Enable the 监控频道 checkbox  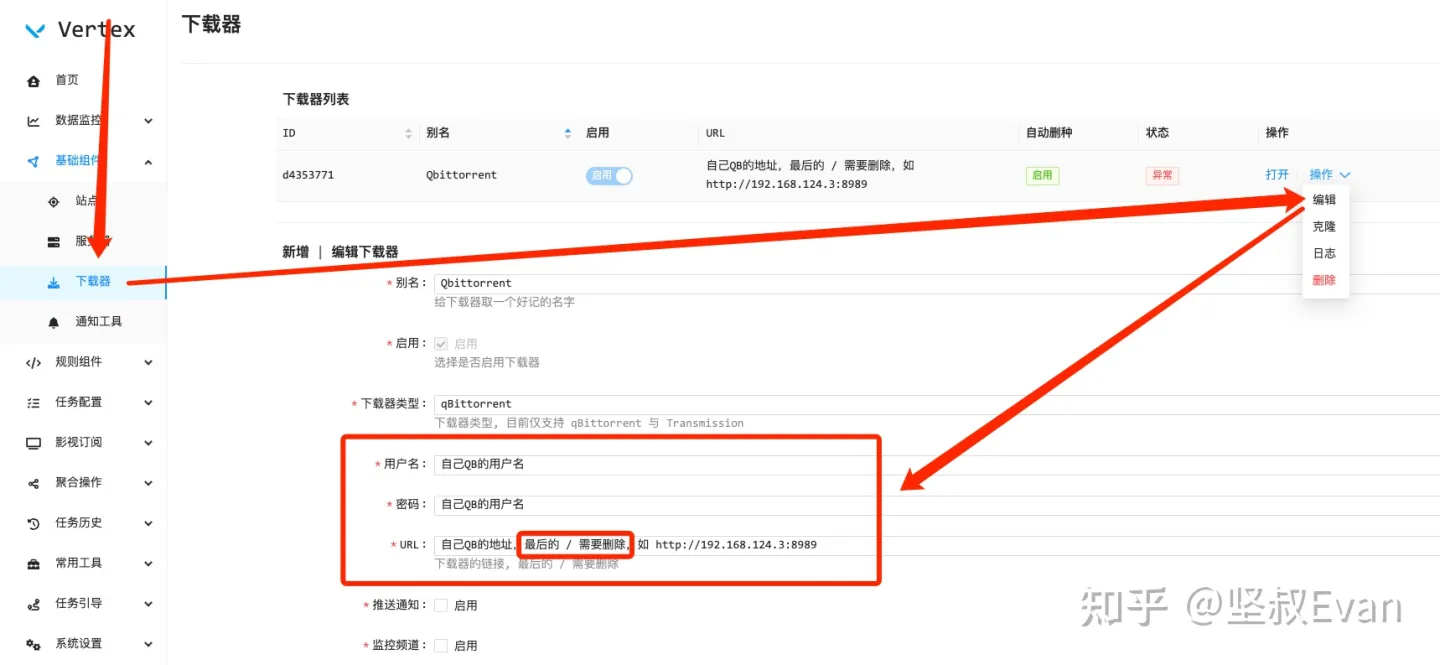click(x=441, y=645)
